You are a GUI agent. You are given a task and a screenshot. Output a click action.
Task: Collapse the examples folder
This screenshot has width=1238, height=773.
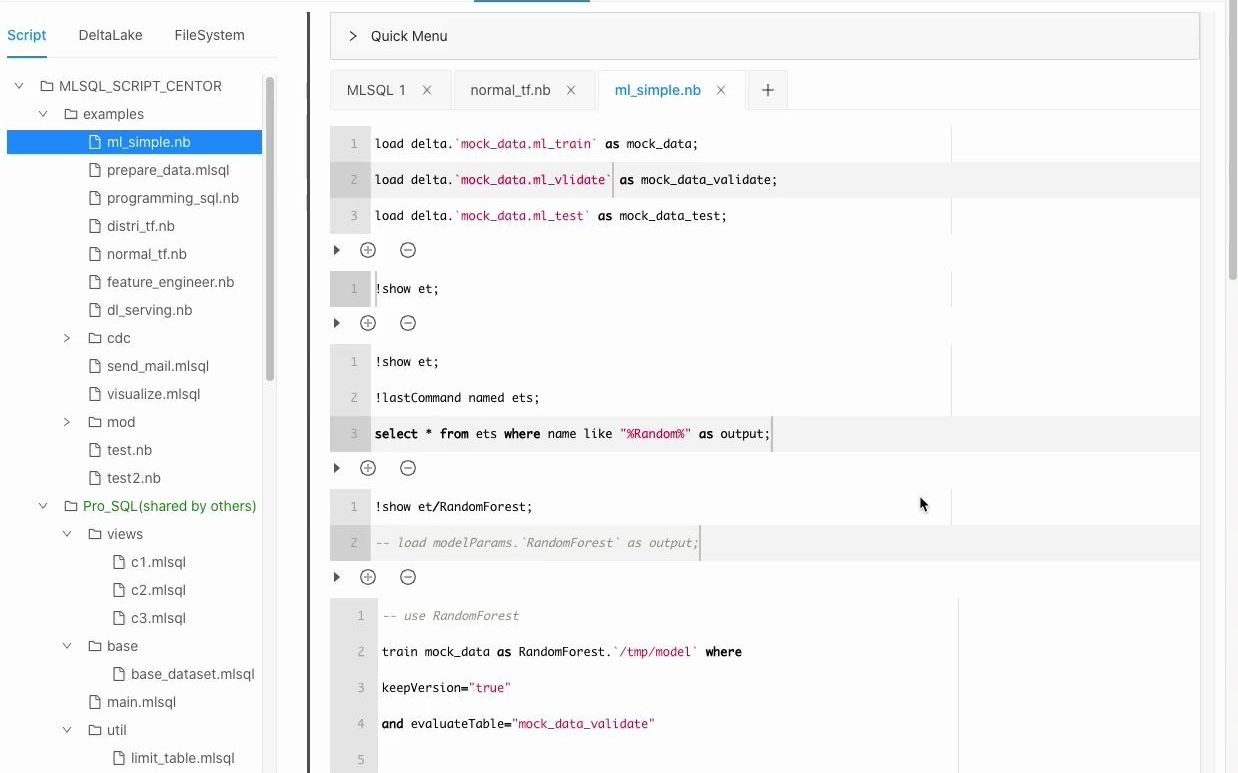click(x=42, y=113)
